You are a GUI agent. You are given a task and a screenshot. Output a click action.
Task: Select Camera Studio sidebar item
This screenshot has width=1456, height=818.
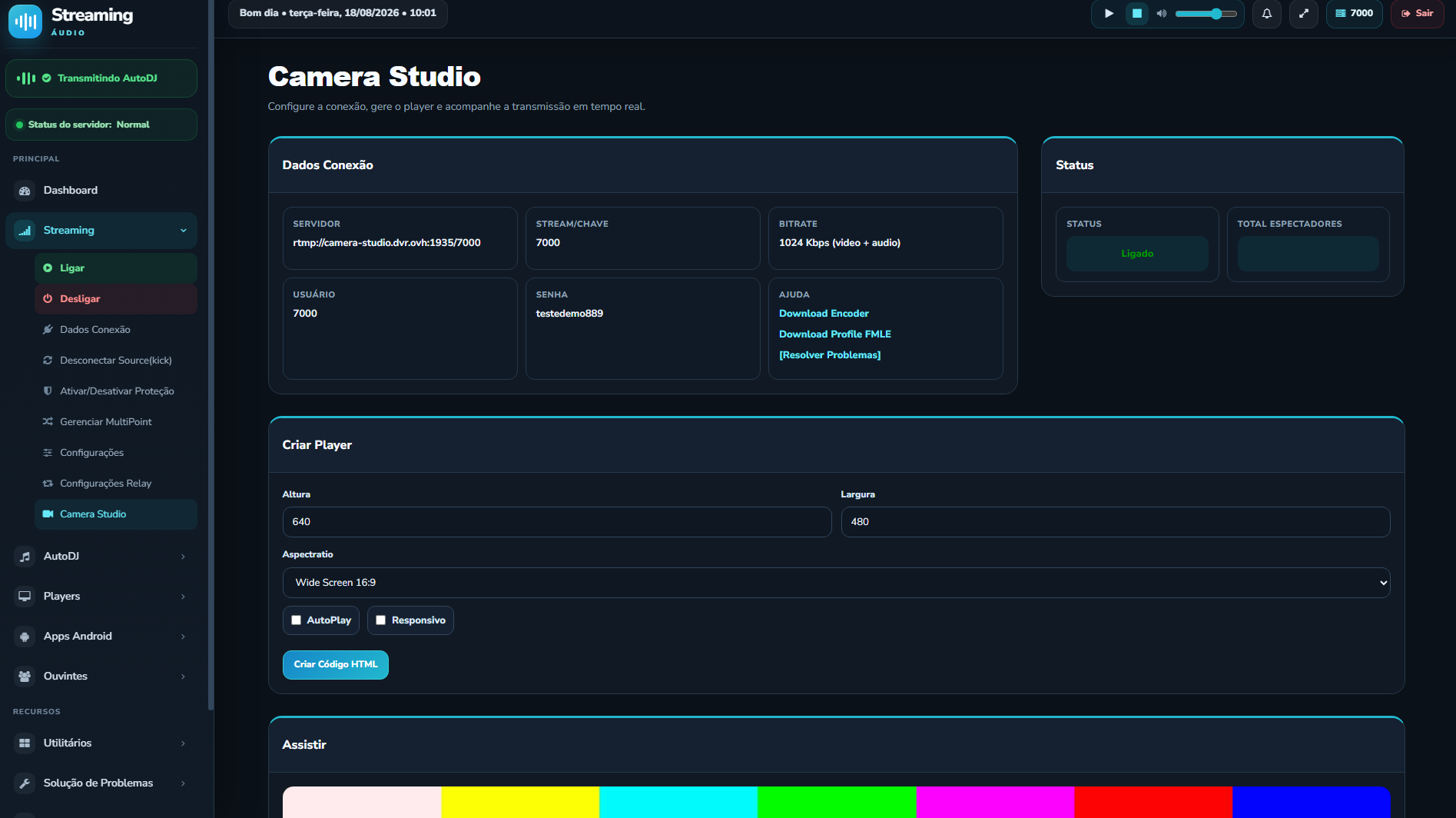116,514
